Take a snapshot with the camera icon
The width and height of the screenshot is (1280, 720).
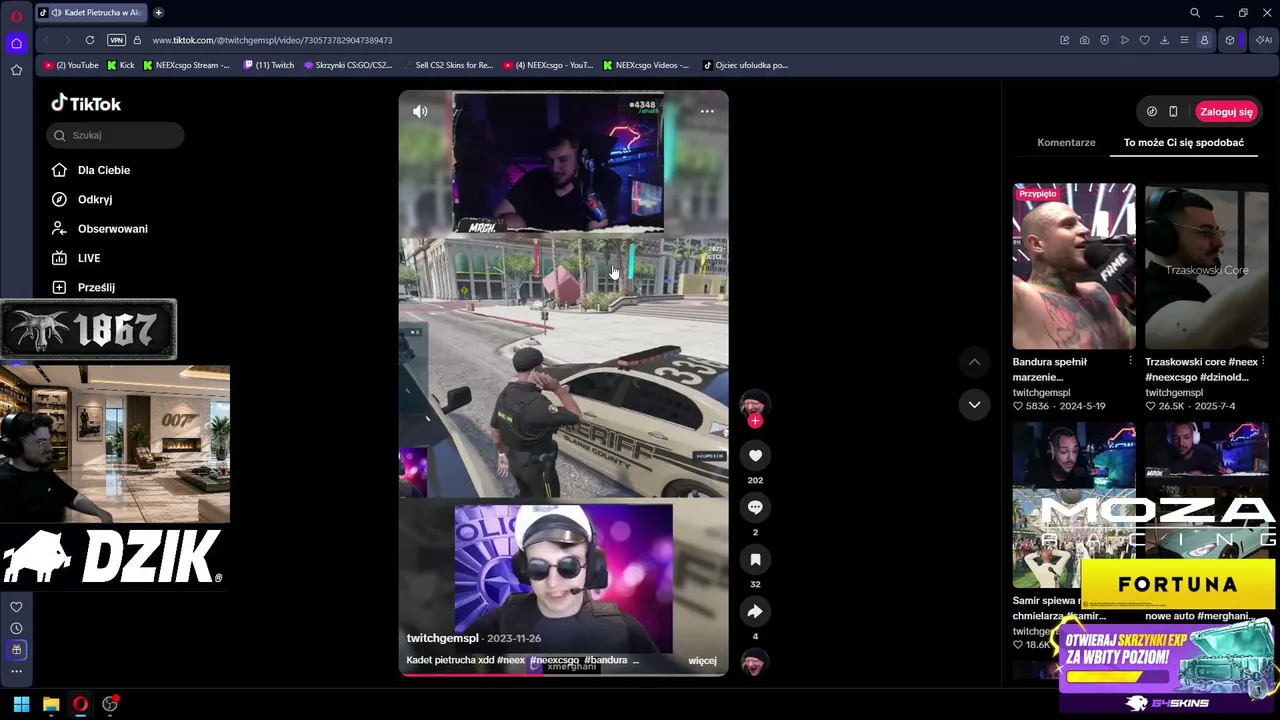click(1085, 40)
